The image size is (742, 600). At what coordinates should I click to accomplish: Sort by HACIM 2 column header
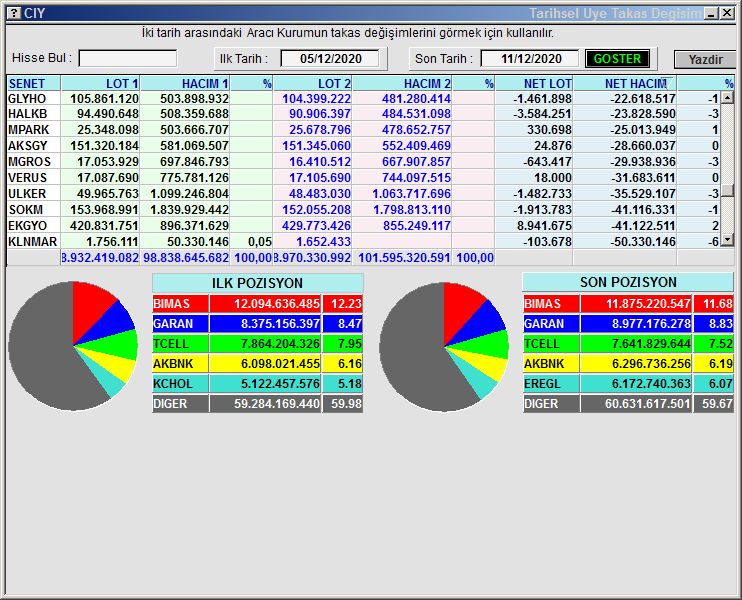click(402, 84)
